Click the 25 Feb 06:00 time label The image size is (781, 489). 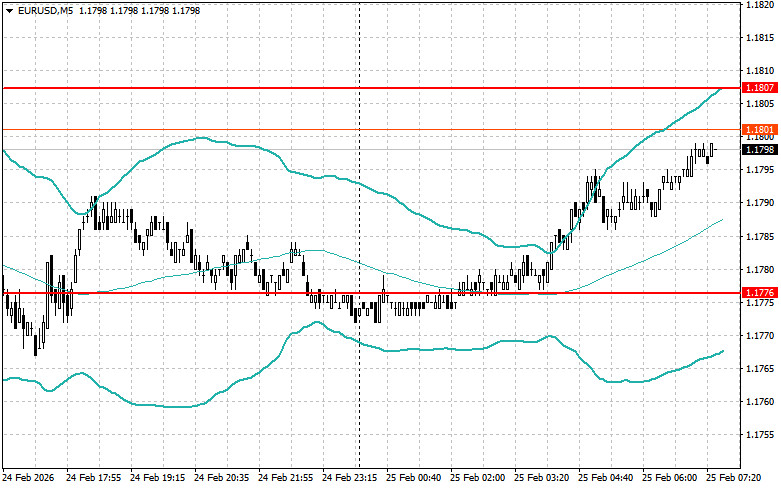point(669,478)
